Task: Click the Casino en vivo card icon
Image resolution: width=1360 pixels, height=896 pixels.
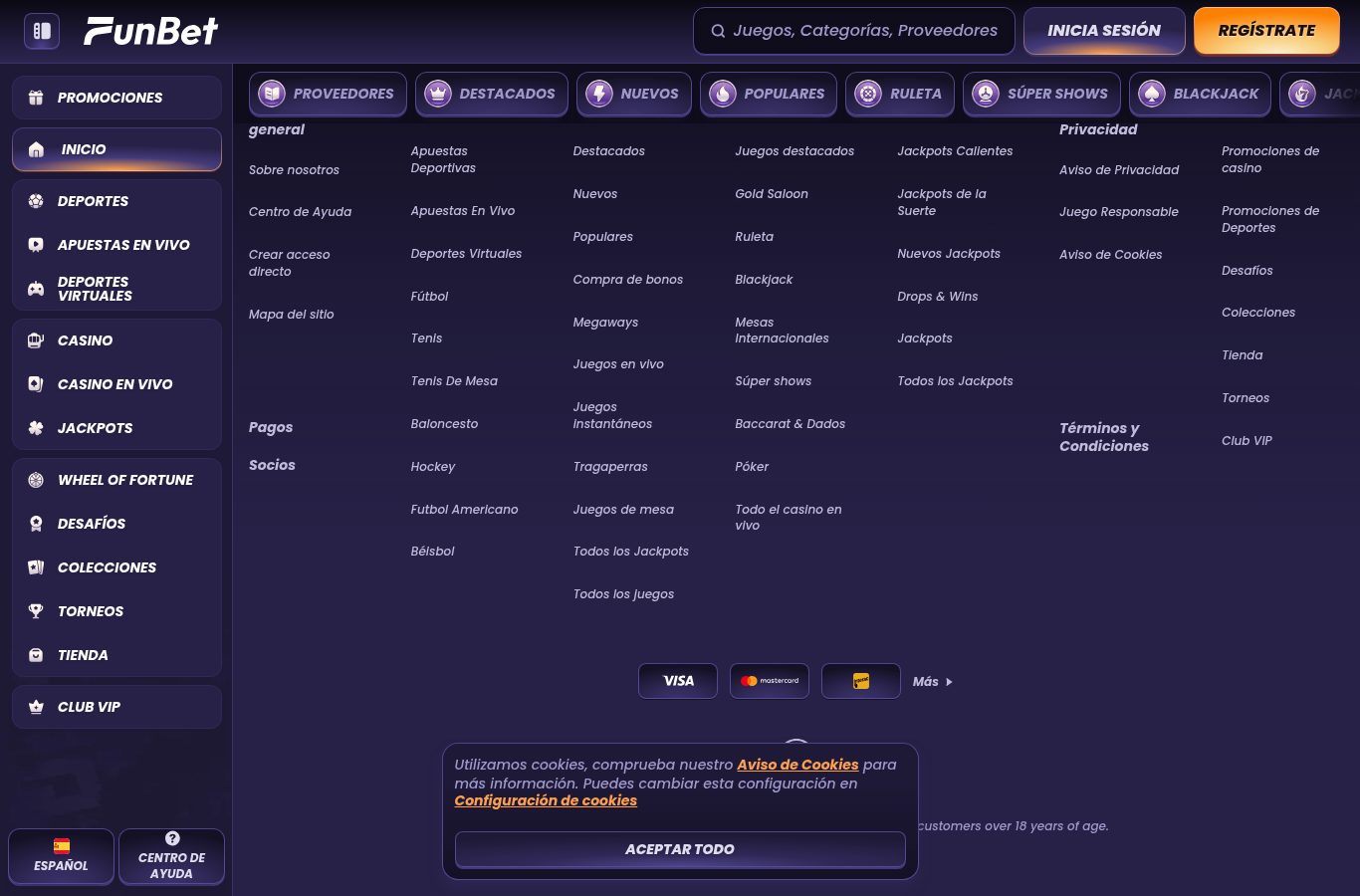Action: (36, 384)
